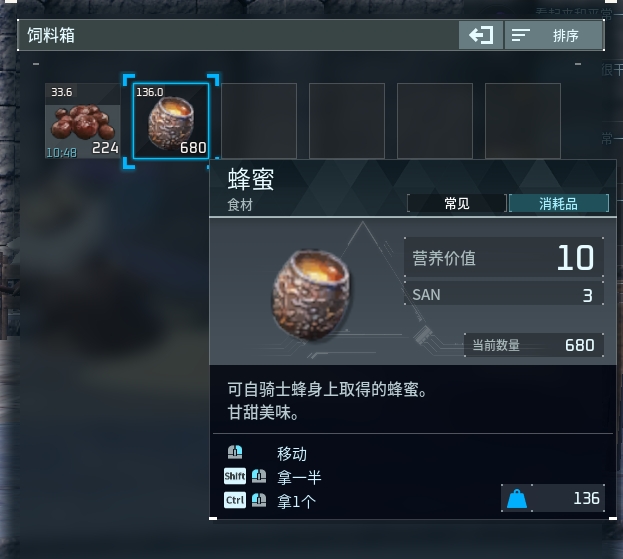
Task: Click the Shift key icon
Action: 235,476
